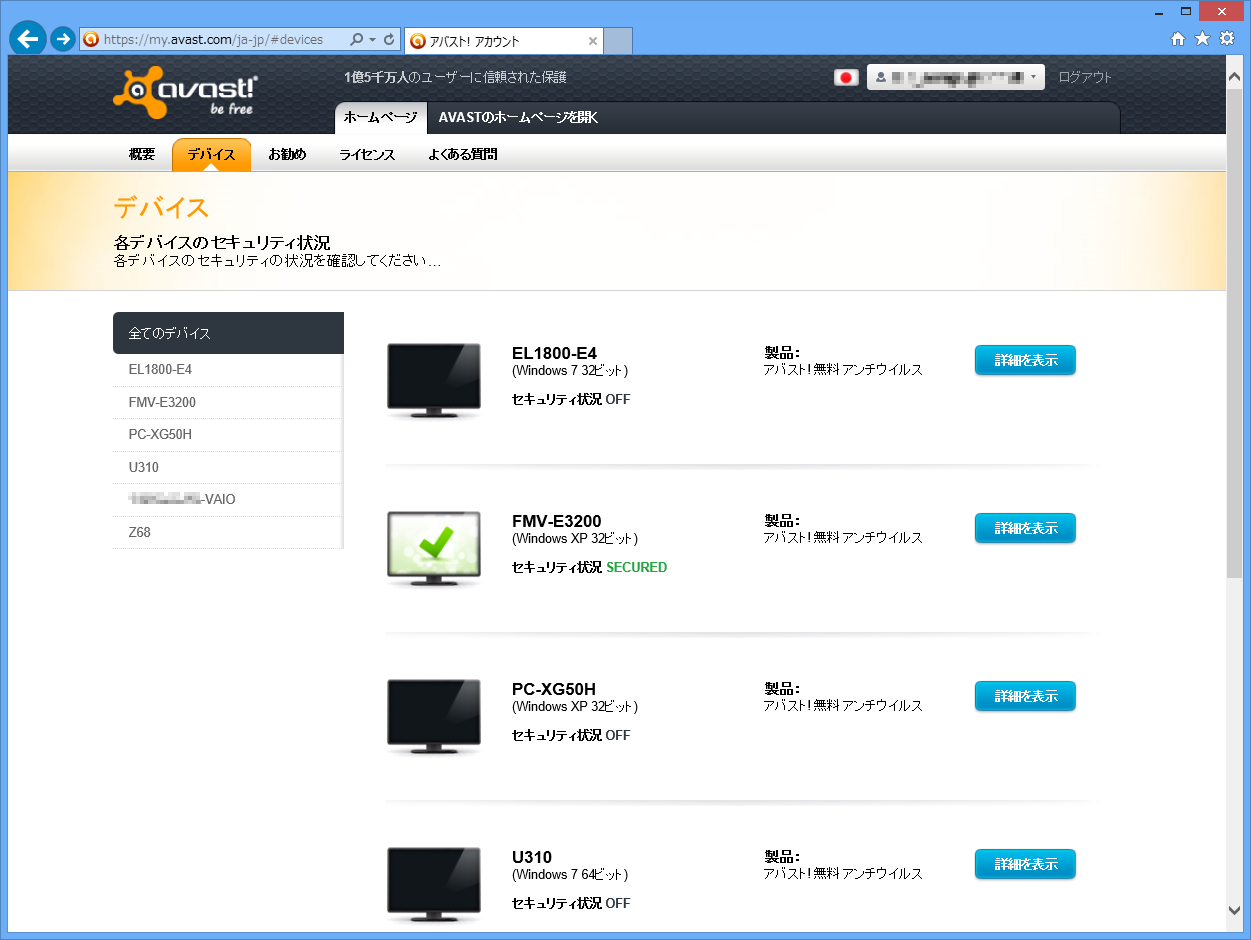Click セキュリティ状況 OFF text under PC-XG50H
This screenshot has width=1251, height=940.
tap(571, 735)
